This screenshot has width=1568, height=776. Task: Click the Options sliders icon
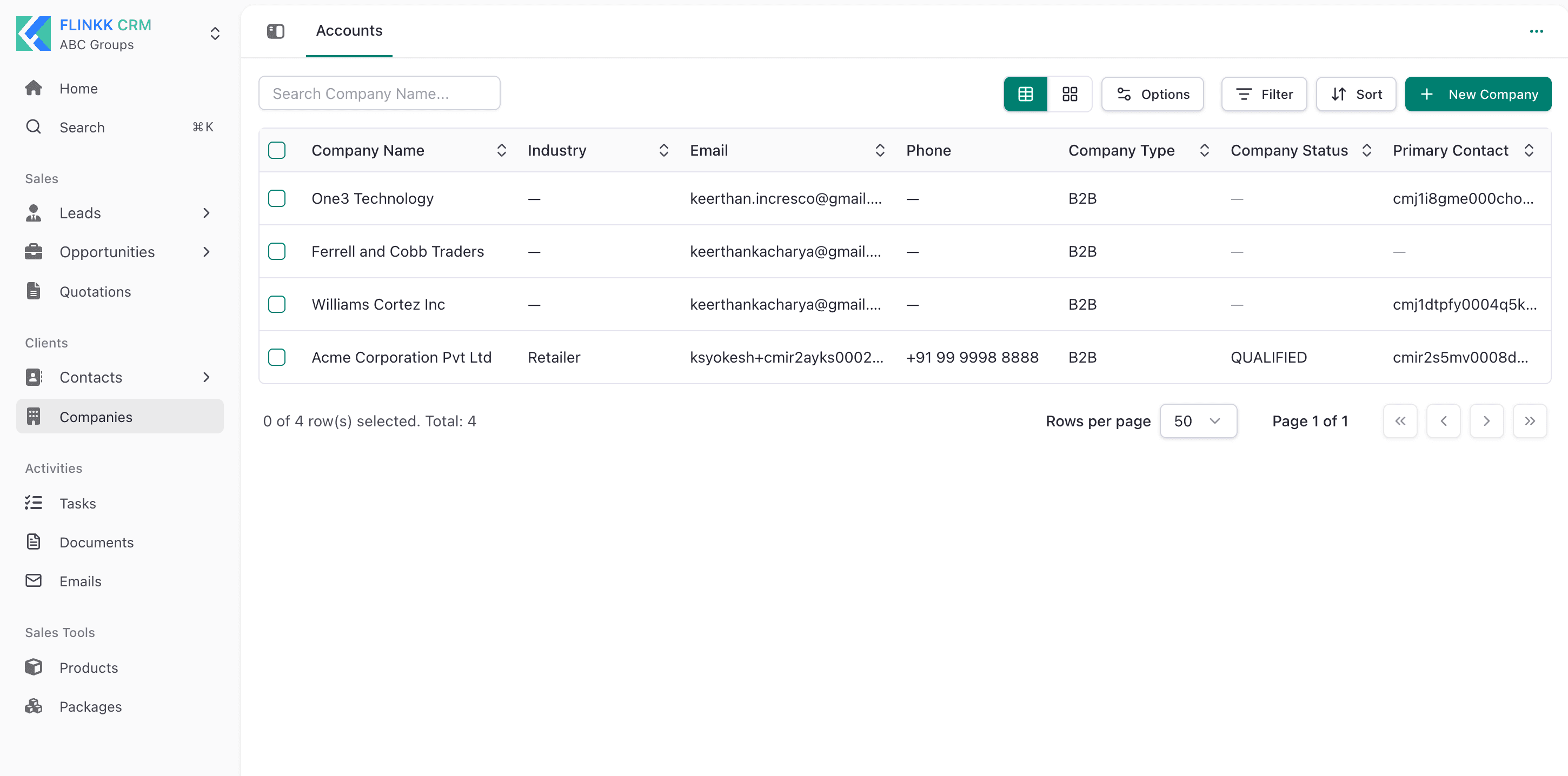[1124, 94]
